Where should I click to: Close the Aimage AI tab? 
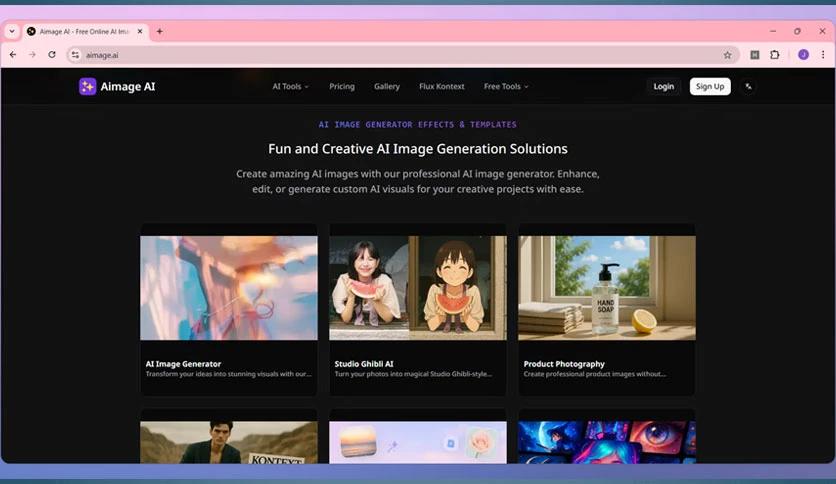click(x=140, y=31)
